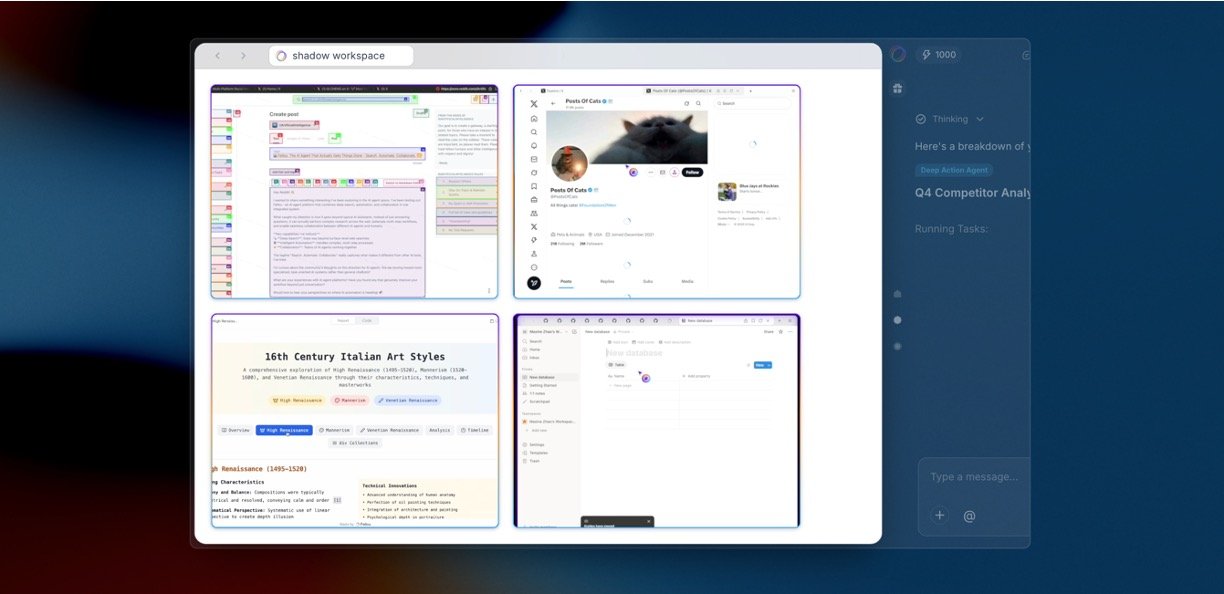Click the High Renaissance tab button

click(284, 430)
